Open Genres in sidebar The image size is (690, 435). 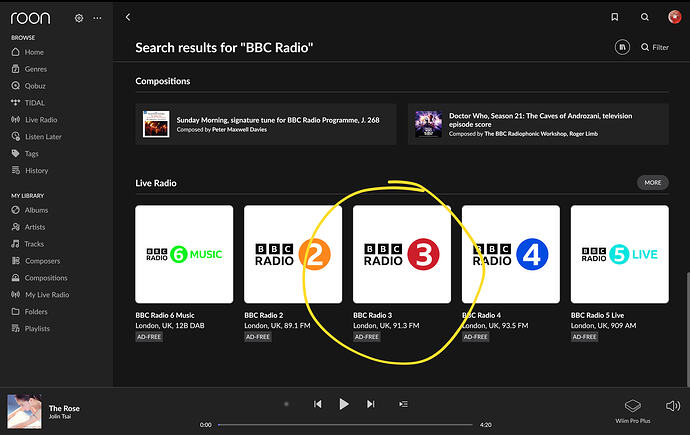point(29,69)
